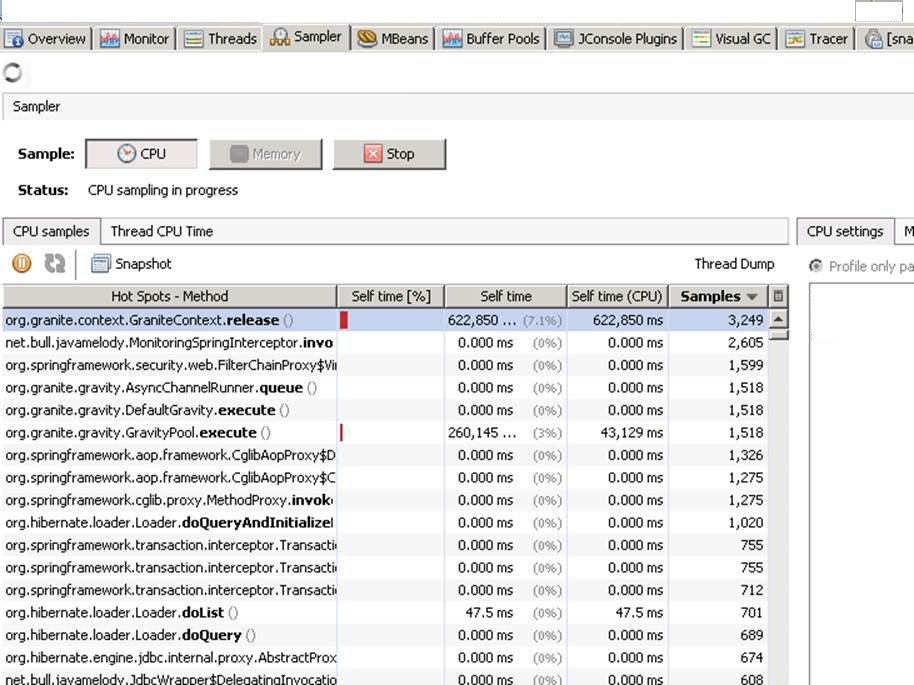Select AsyncChannelRunner.queue row

(385, 388)
